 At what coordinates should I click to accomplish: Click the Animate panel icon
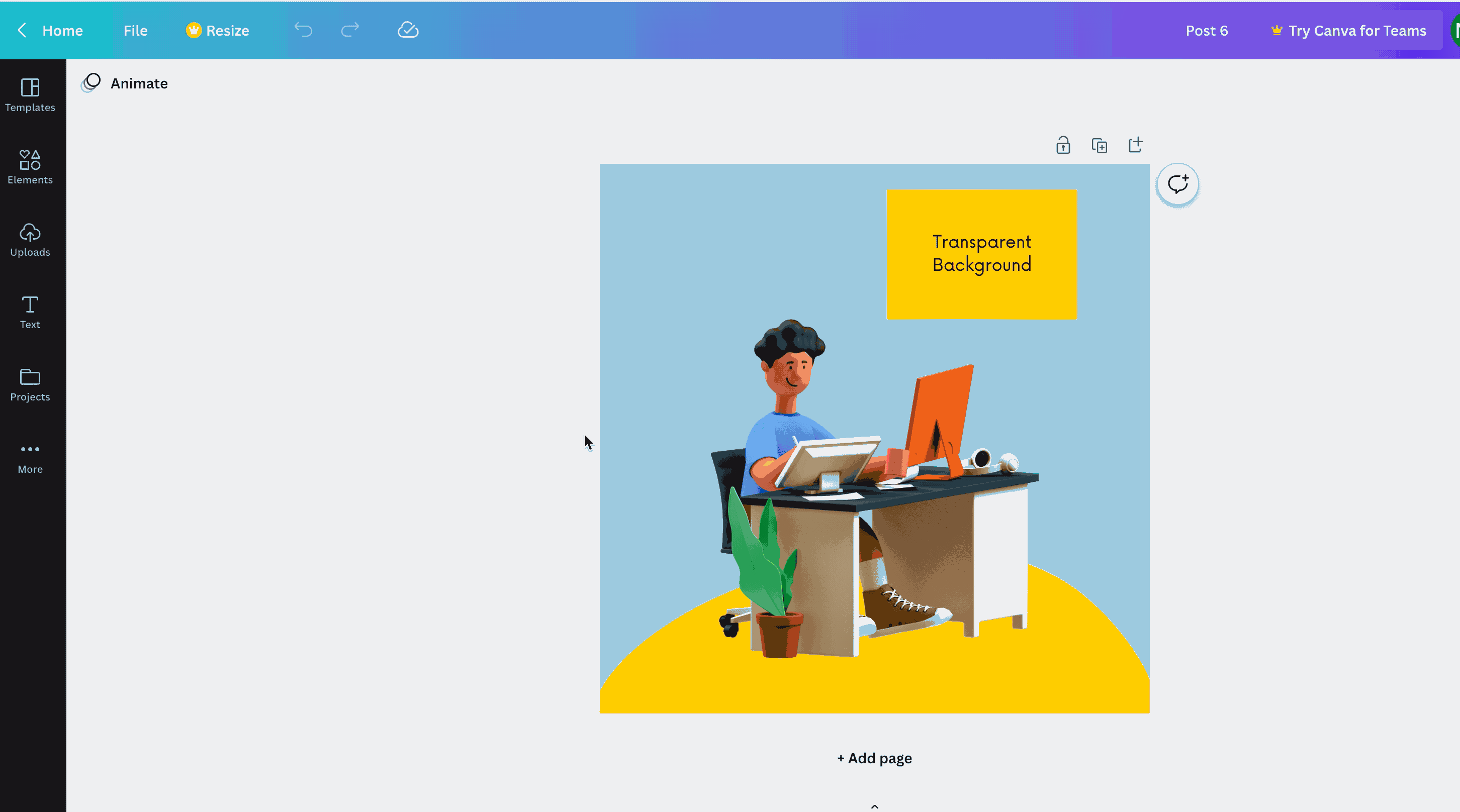[x=93, y=82]
